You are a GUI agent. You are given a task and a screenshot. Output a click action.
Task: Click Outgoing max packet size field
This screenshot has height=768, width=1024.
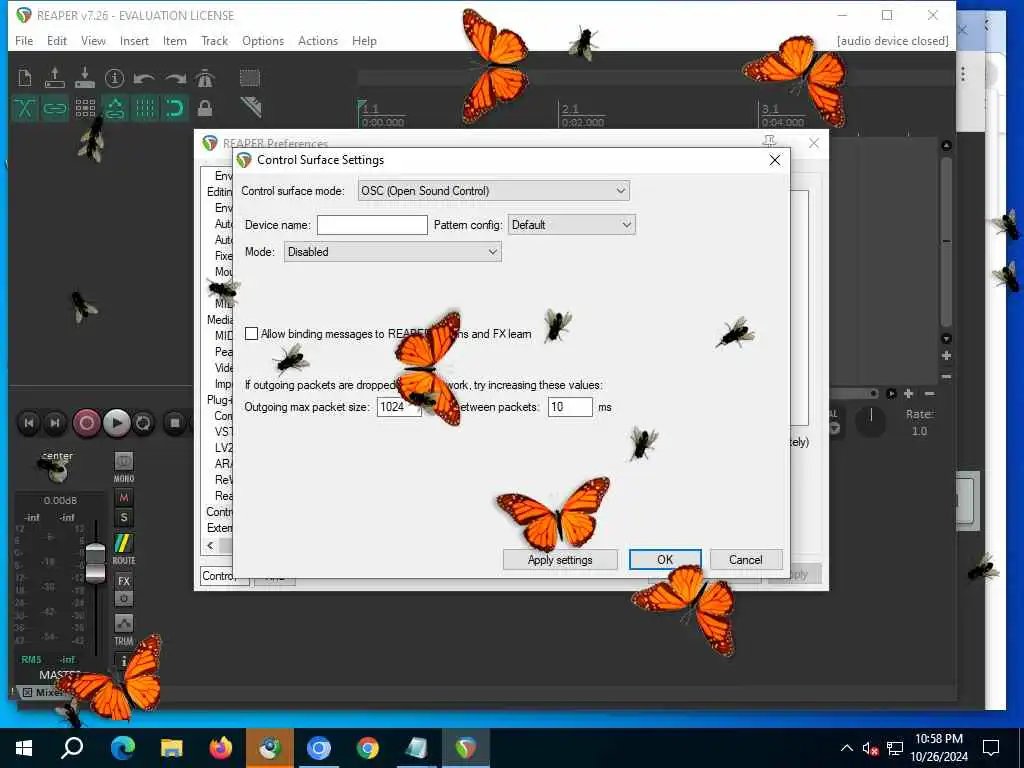coord(398,407)
